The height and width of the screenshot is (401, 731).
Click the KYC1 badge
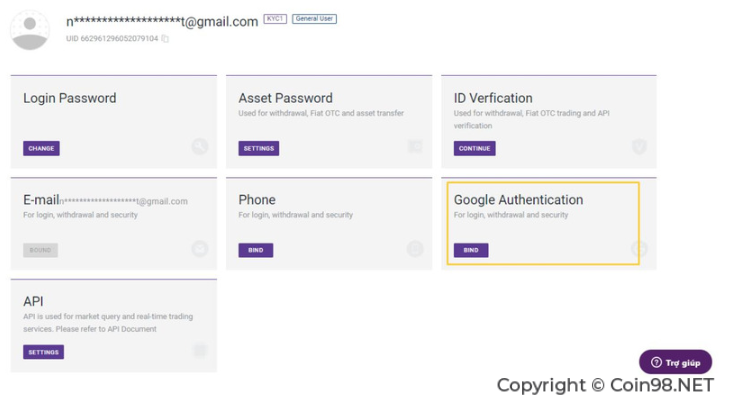coord(275,19)
